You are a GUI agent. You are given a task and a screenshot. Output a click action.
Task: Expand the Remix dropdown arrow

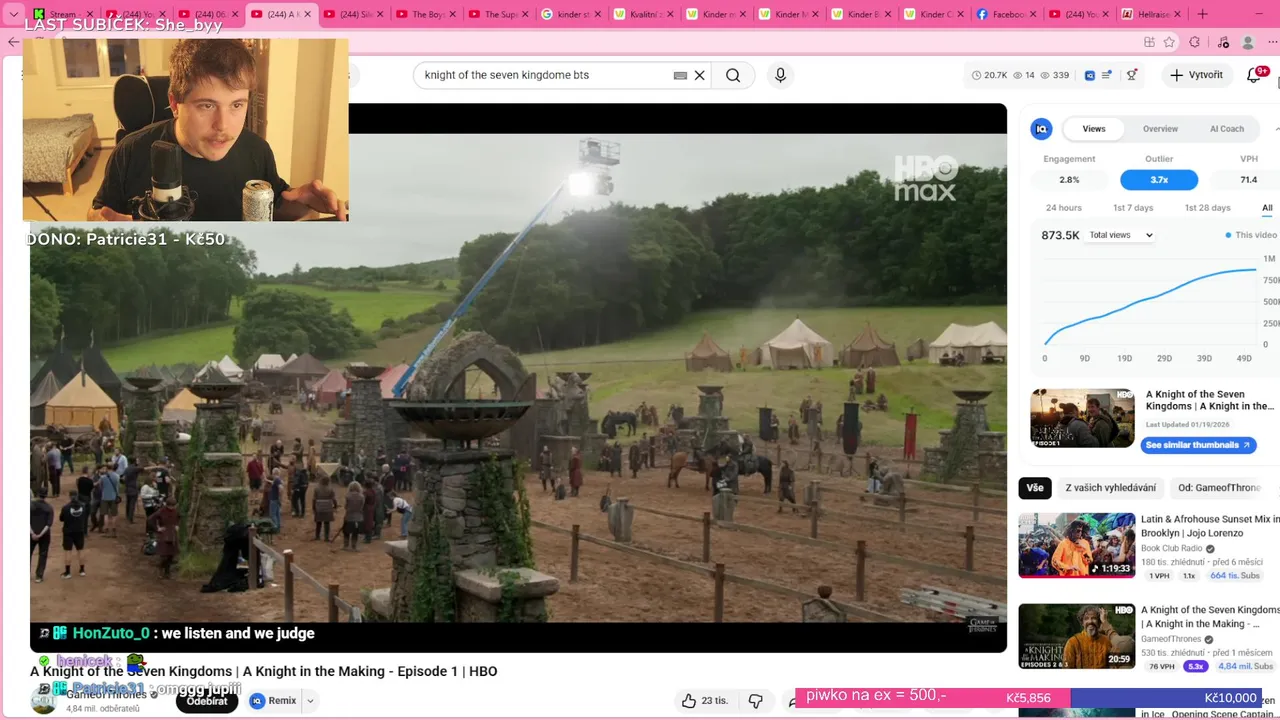(310, 701)
